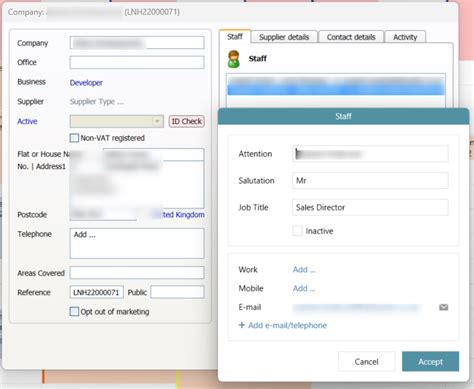Image resolution: width=474 pixels, height=389 pixels.
Task: Click the Company name field
Action: tap(137, 43)
